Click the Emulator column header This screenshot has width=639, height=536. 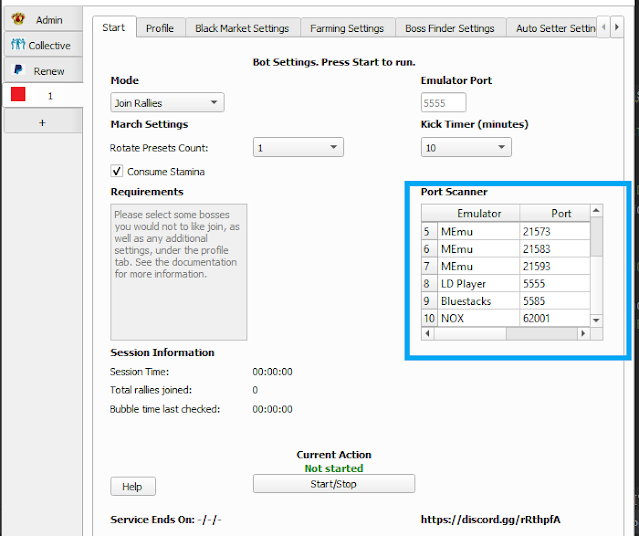[x=478, y=213]
